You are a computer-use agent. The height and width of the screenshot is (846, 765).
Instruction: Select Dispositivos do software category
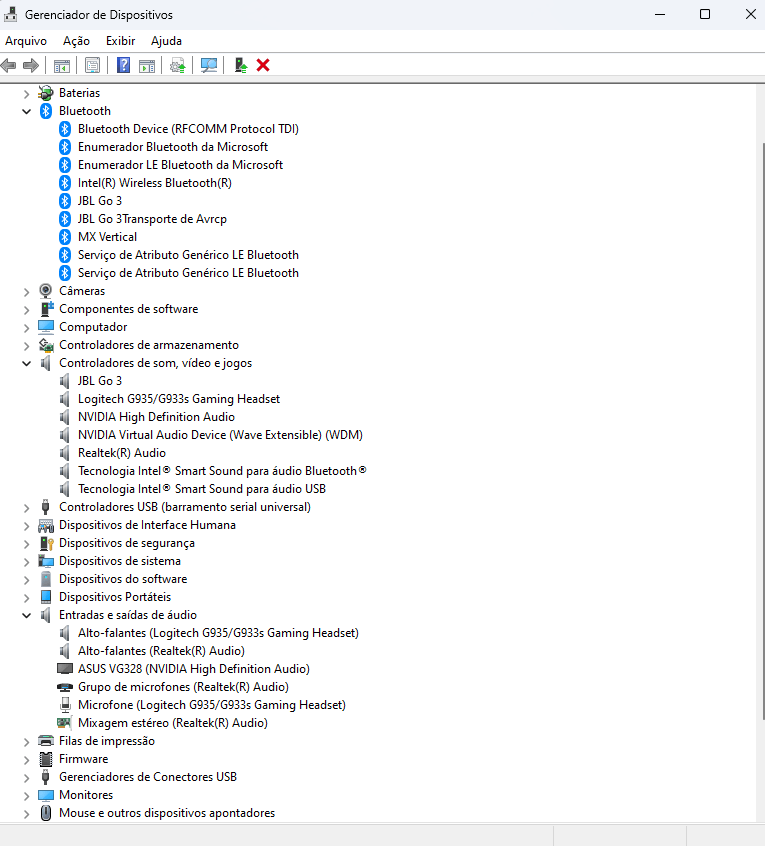click(123, 579)
